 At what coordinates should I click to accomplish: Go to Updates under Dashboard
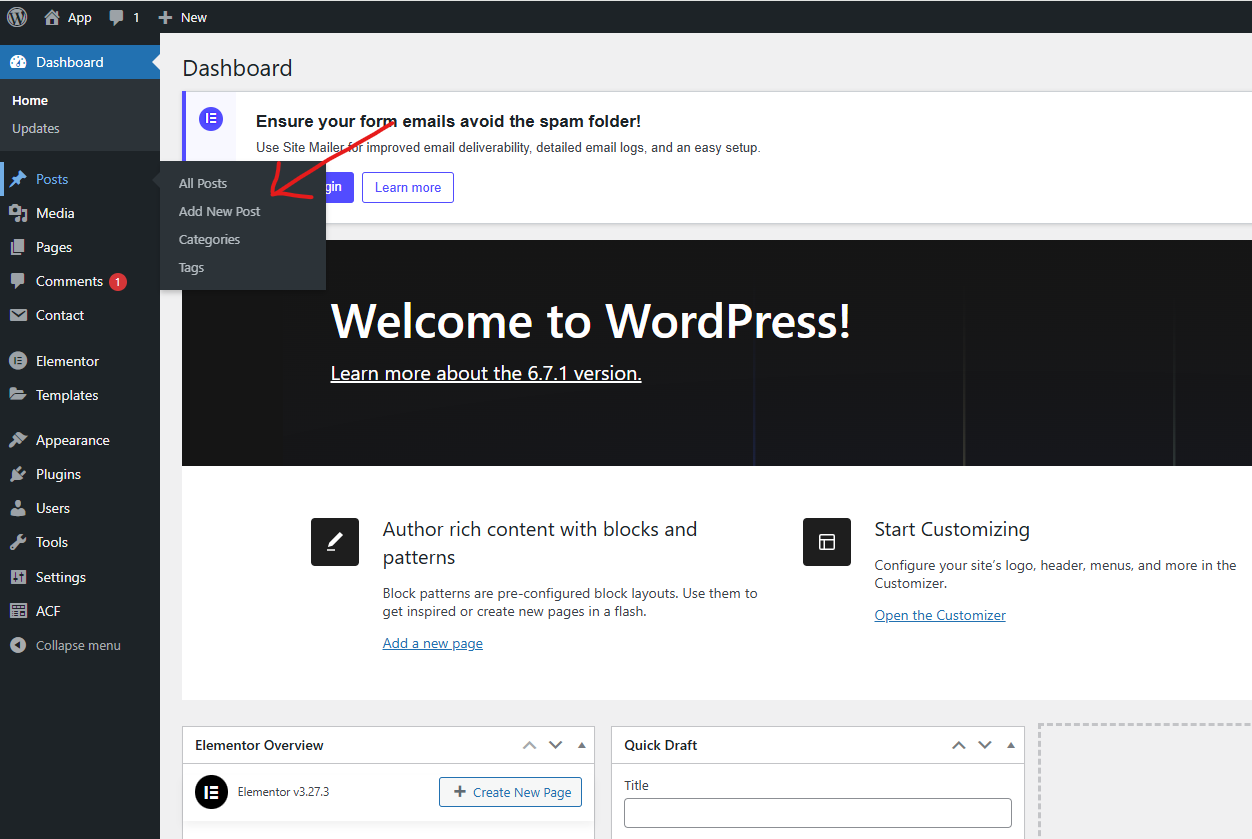[36, 128]
